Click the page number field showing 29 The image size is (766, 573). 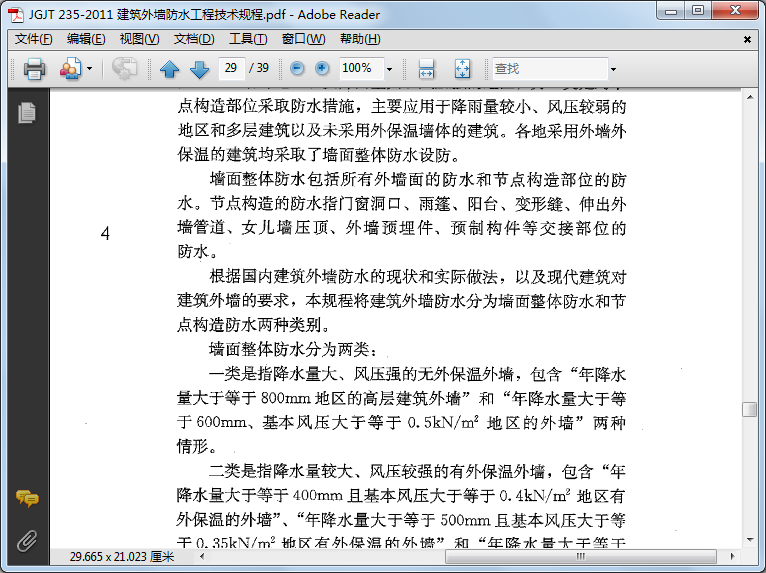point(232,68)
